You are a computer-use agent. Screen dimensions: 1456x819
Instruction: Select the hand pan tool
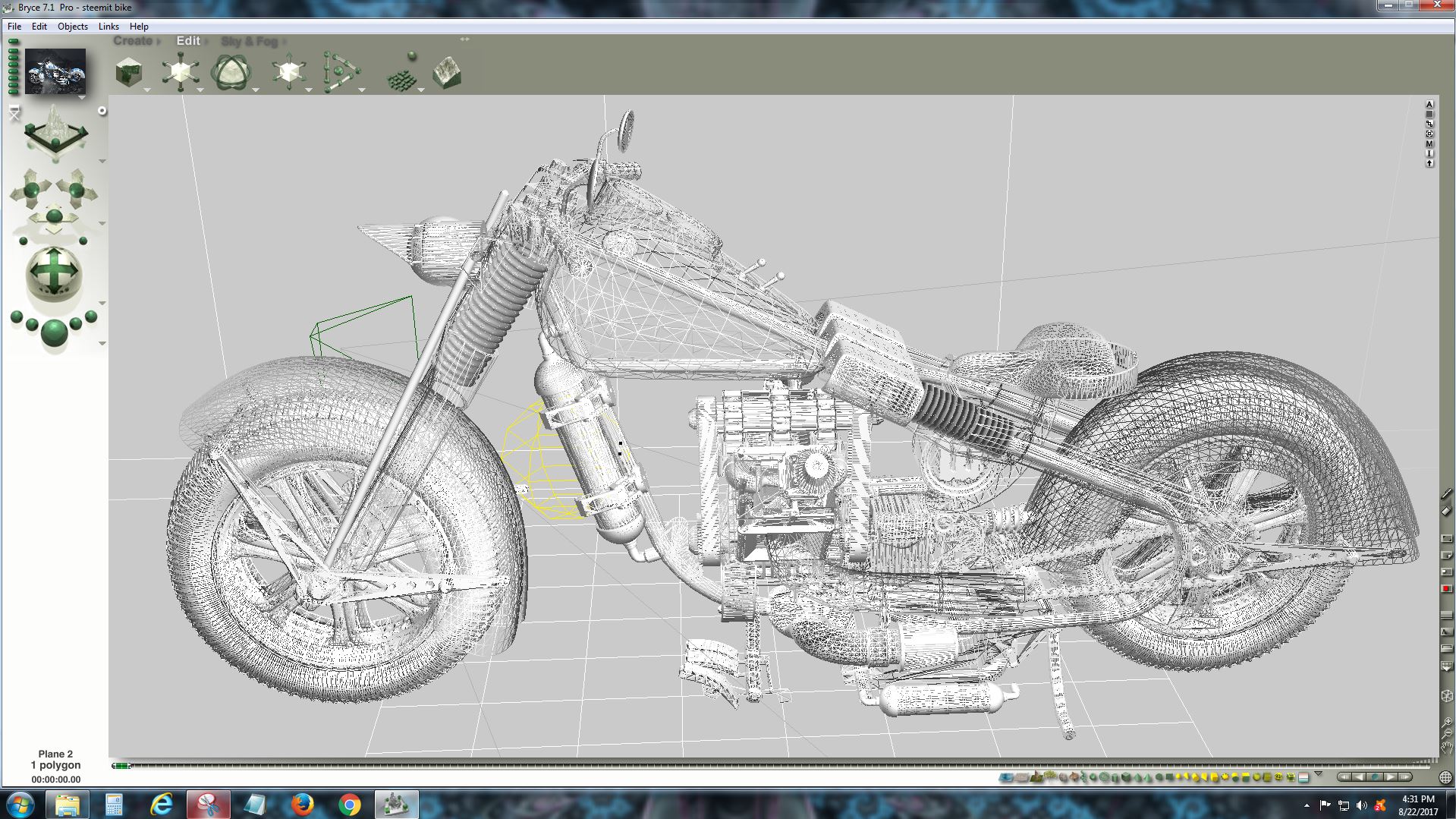(x=1447, y=749)
